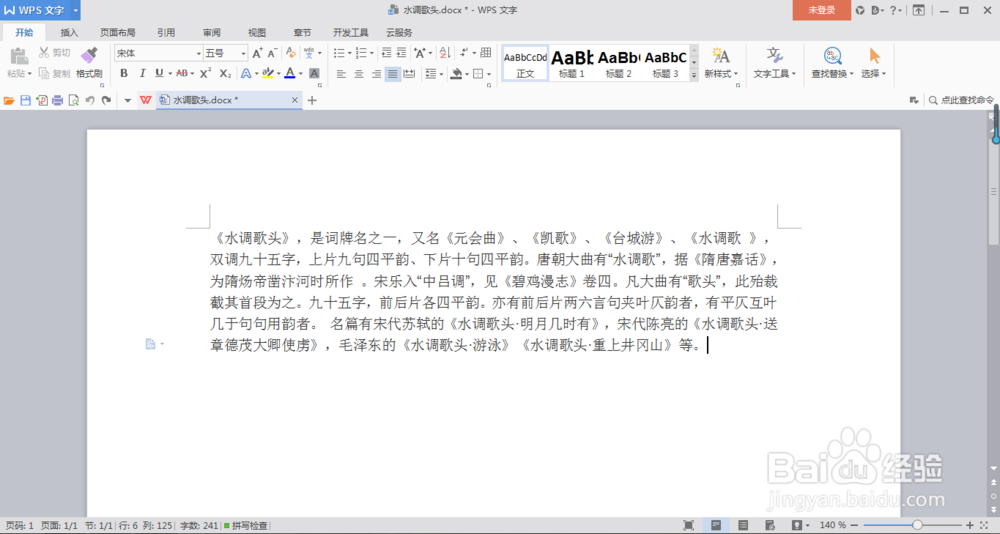The width and height of the screenshot is (1000, 534).
Task: Align text right
Action: pos(376,74)
